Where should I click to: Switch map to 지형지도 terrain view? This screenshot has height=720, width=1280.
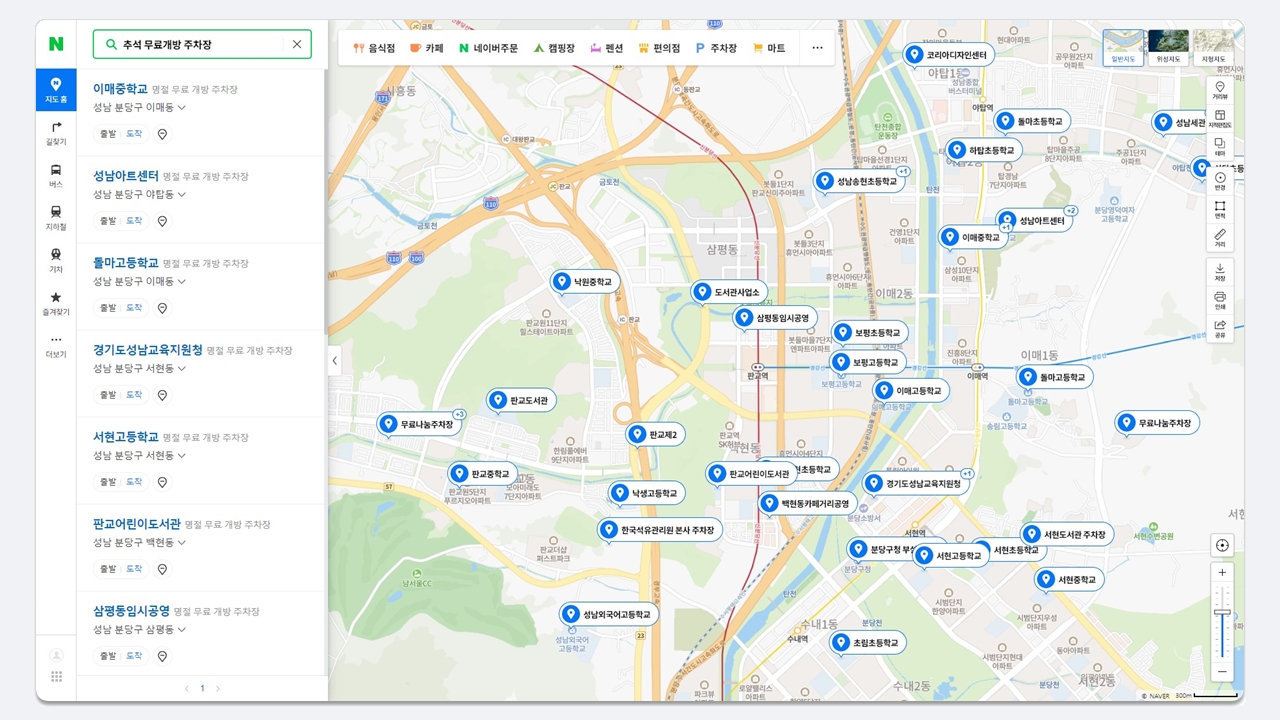point(1212,47)
